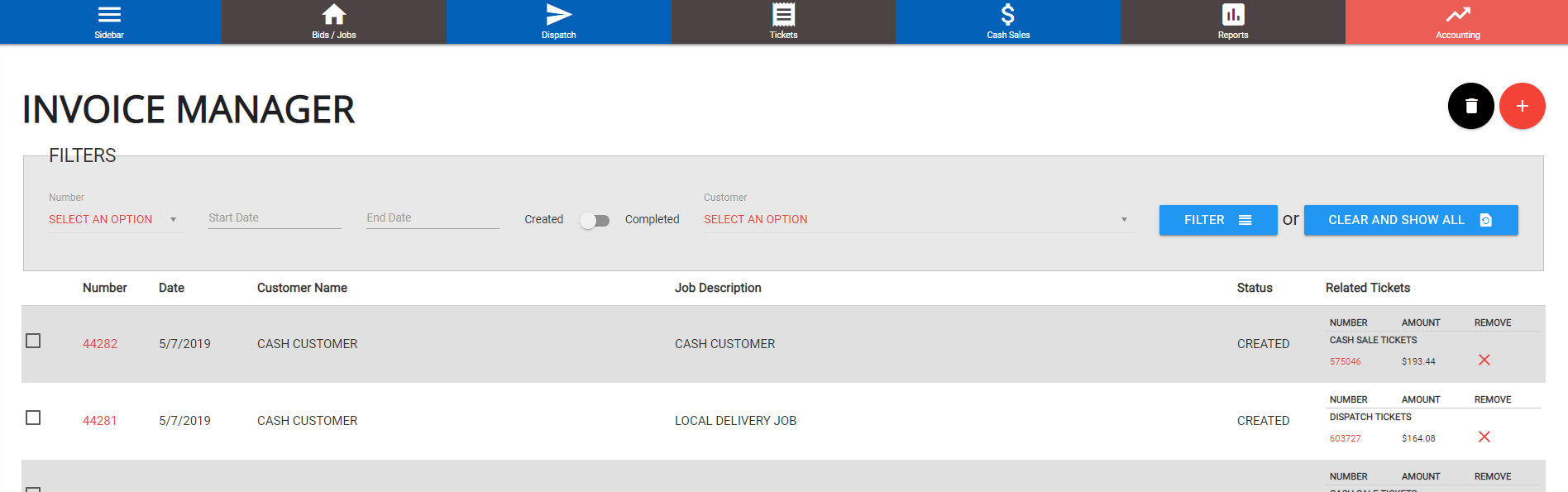This screenshot has height=492, width=1568.
Task: Remove ticket 603727 with red X
Action: pyautogui.click(x=1484, y=437)
